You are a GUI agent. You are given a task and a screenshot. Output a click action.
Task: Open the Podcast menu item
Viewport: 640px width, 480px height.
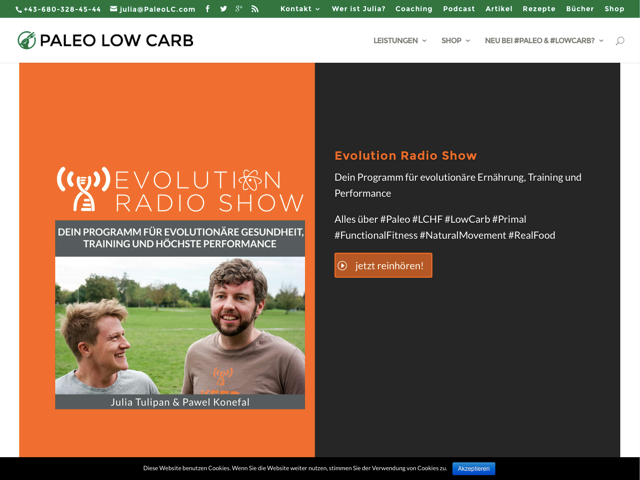(459, 9)
